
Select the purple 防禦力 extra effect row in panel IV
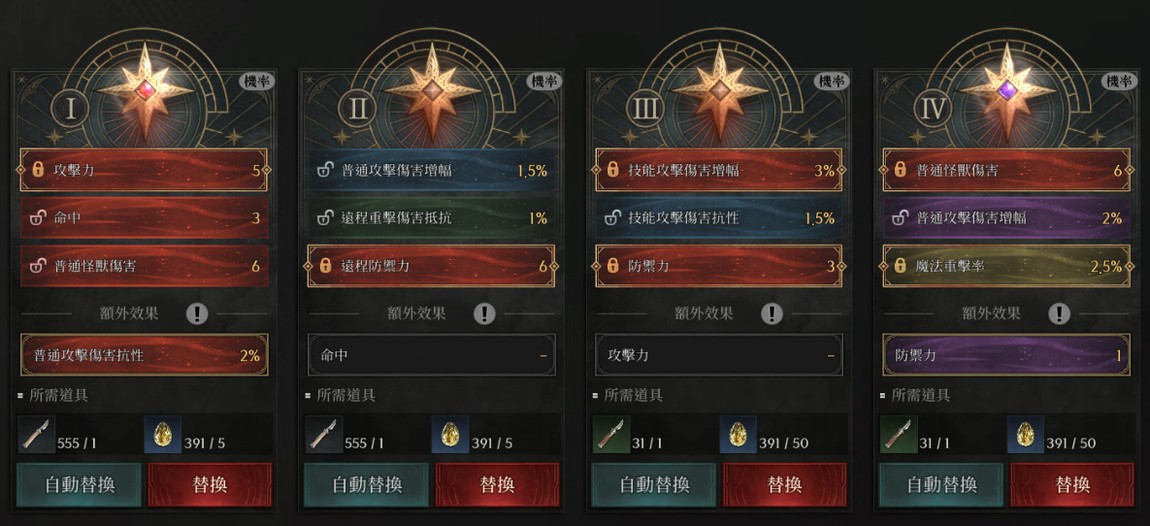(1007, 355)
